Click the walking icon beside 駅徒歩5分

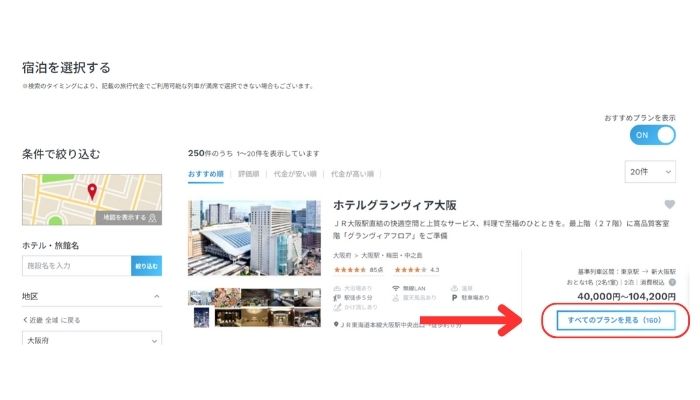(338, 298)
